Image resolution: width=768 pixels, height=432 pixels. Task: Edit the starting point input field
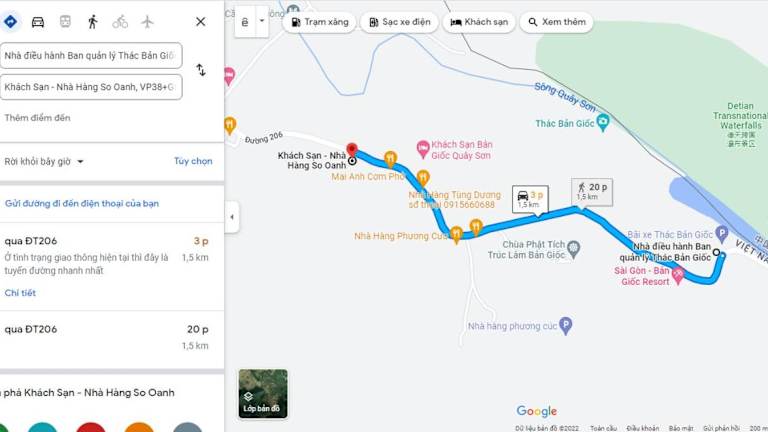coord(91,55)
